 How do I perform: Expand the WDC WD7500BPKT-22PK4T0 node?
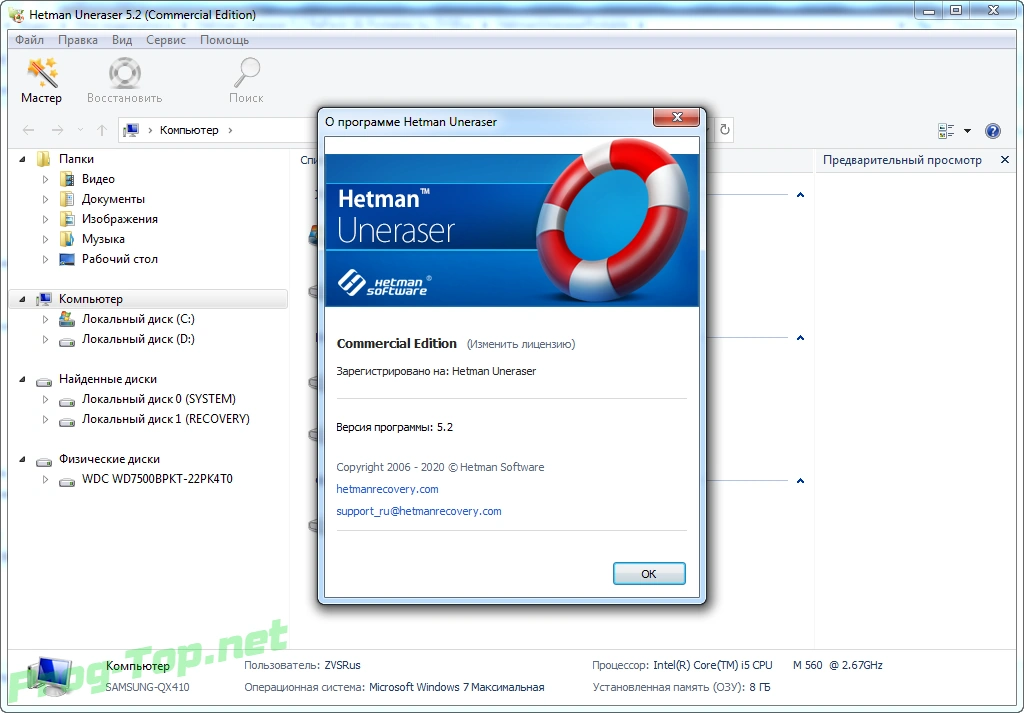45,479
